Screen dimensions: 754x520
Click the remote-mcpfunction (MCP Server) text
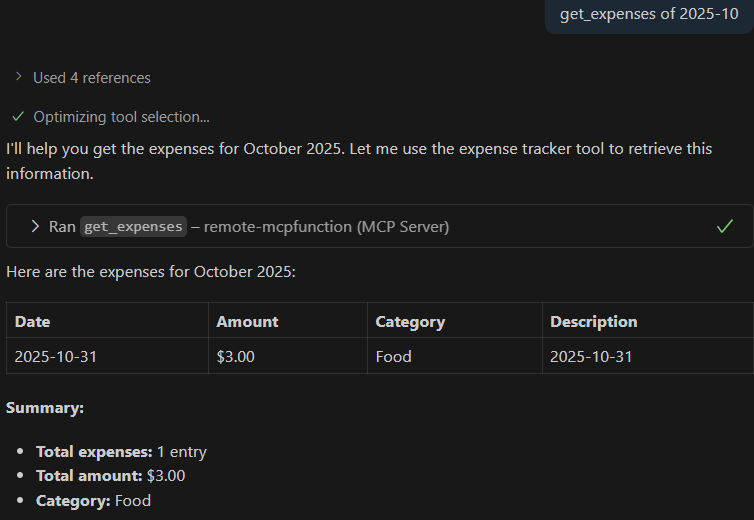coord(326,227)
